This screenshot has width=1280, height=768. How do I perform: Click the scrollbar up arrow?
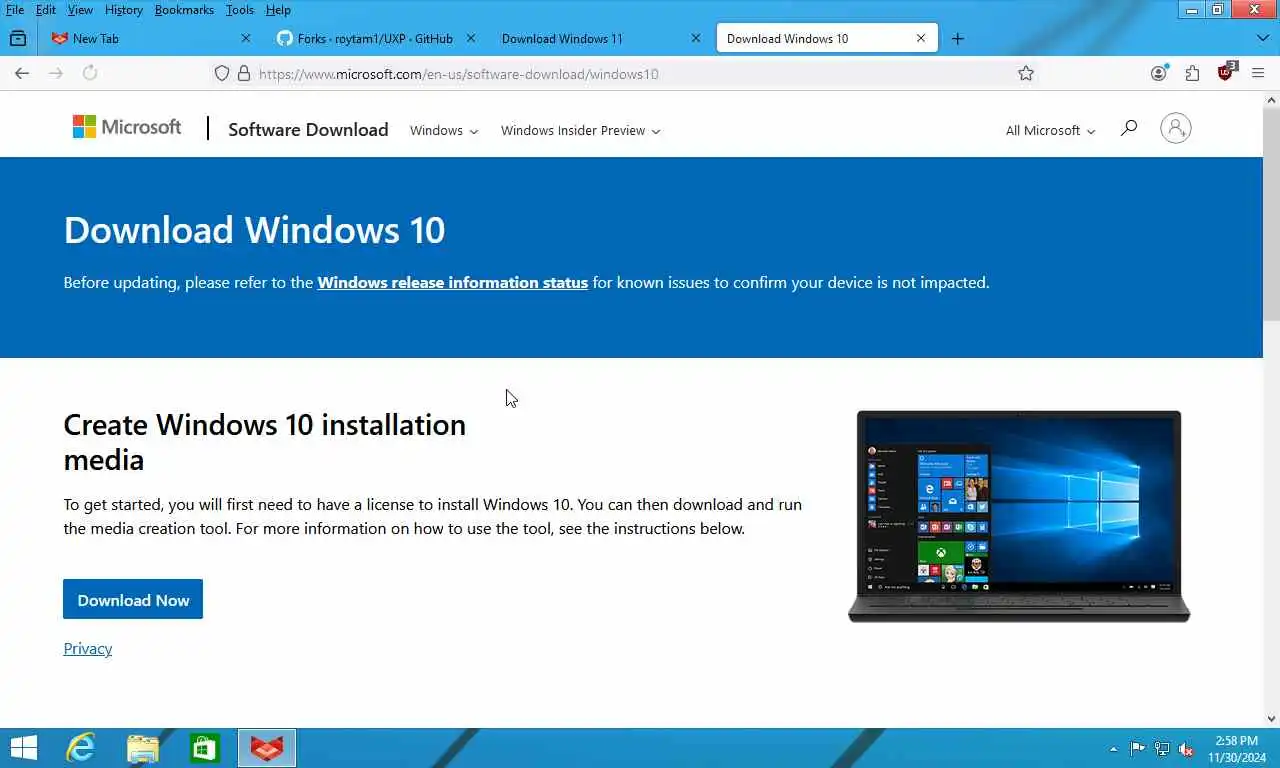1271,99
